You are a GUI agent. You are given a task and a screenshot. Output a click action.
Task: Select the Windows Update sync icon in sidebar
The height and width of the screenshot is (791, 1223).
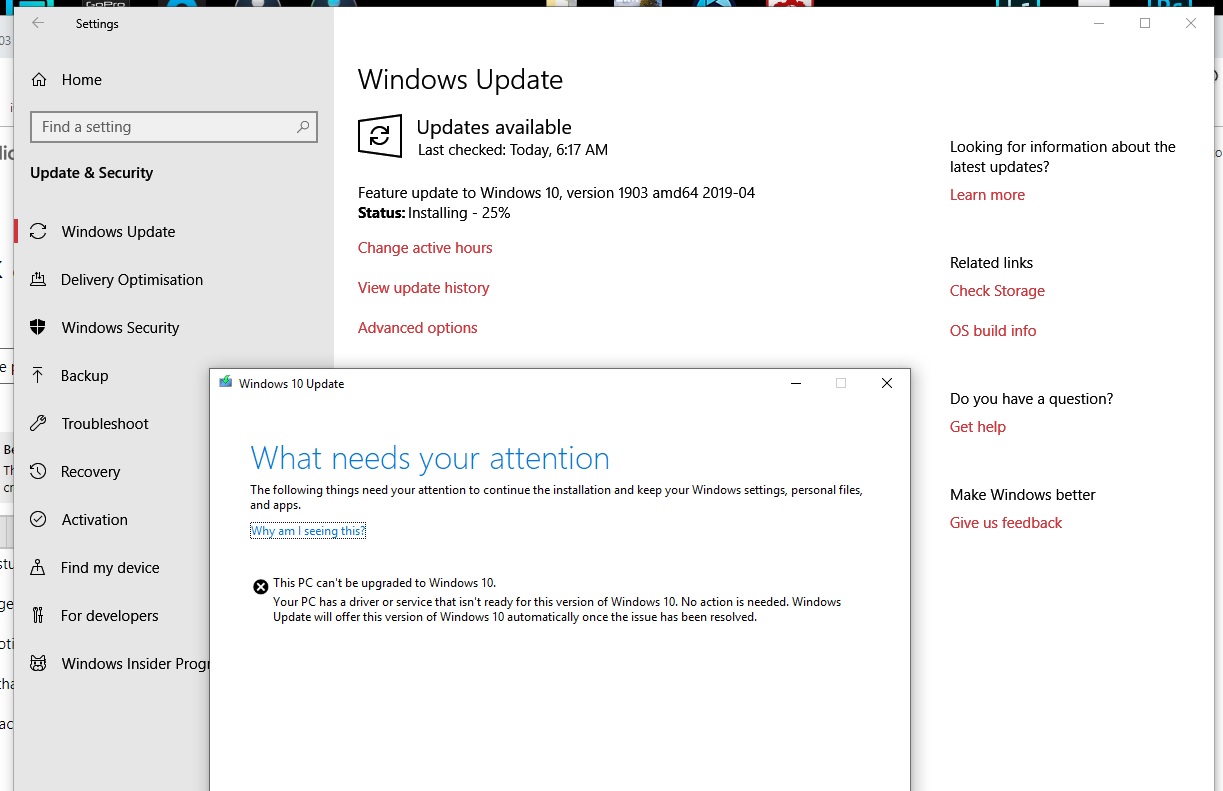coord(38,232)
